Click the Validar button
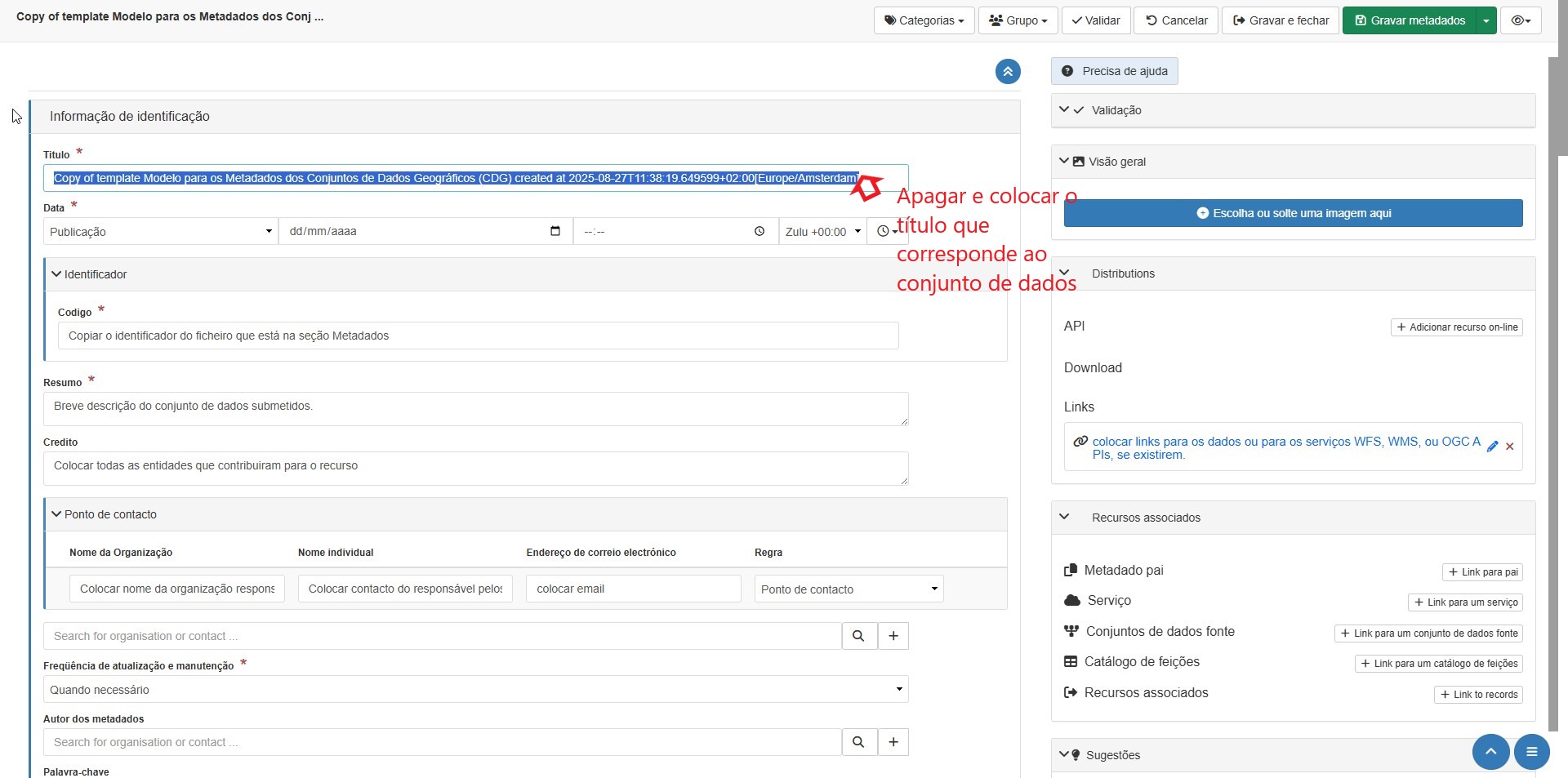The width and height of the screenshot is (1568, 778). tap(1095, 20)
